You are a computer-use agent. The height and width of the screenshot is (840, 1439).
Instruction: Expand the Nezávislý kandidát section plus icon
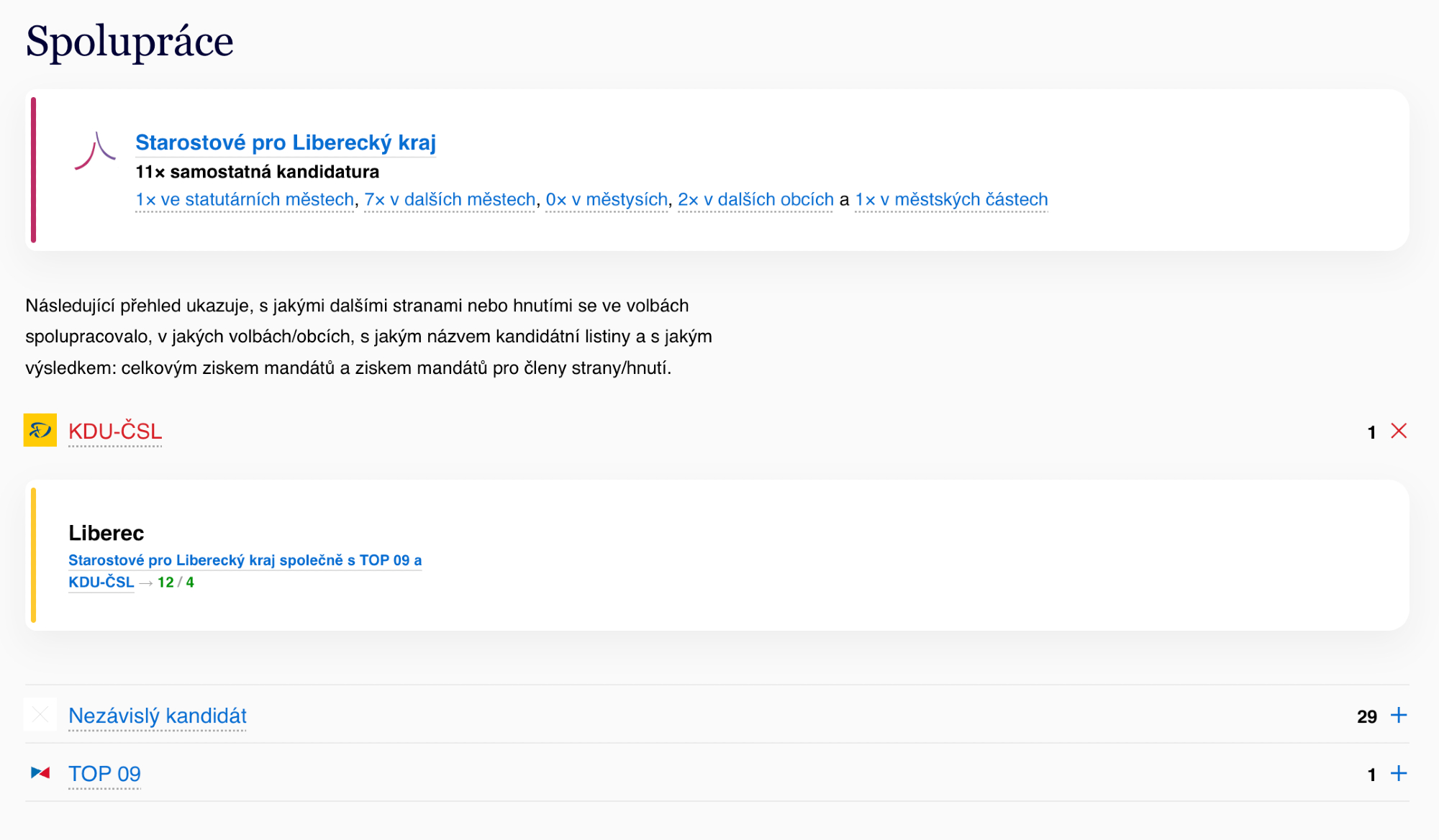point(1399,716)
